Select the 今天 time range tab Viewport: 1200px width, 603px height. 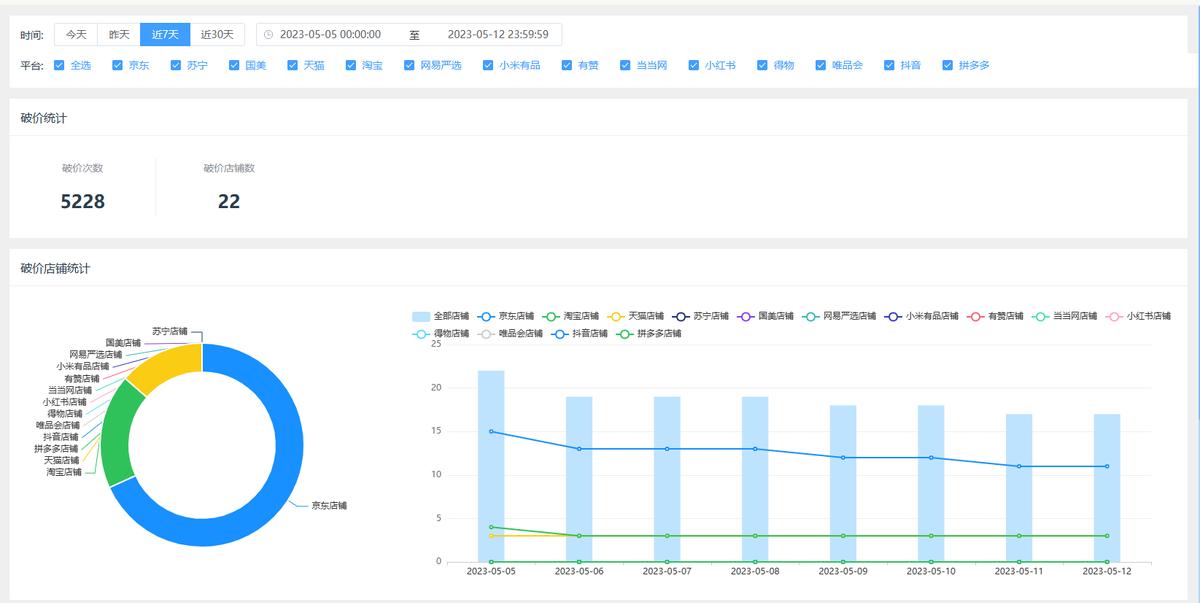pyautogui.click(x=76, y=35)
